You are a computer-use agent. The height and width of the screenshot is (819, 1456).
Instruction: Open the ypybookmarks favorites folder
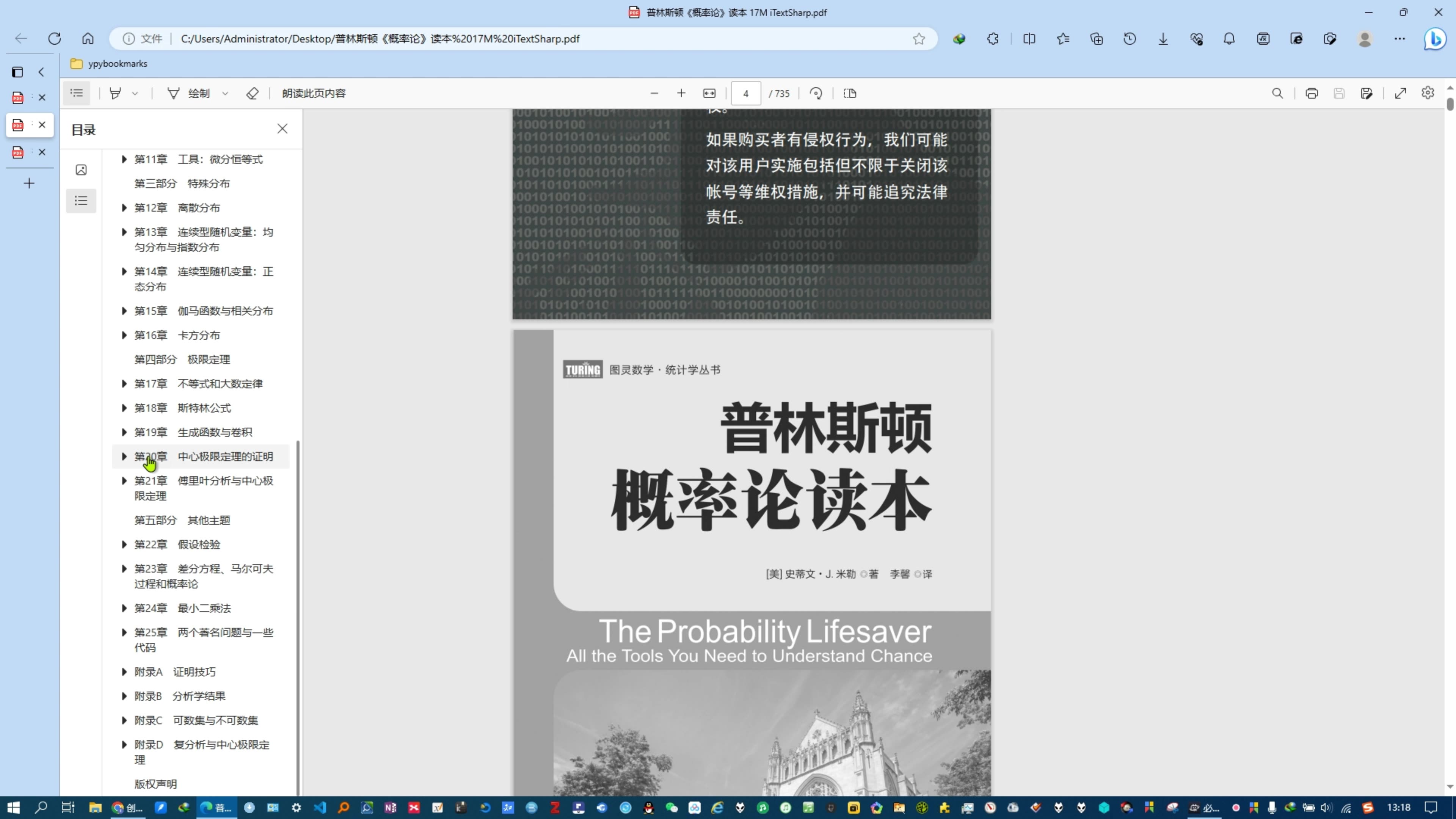tap(109, 64)
